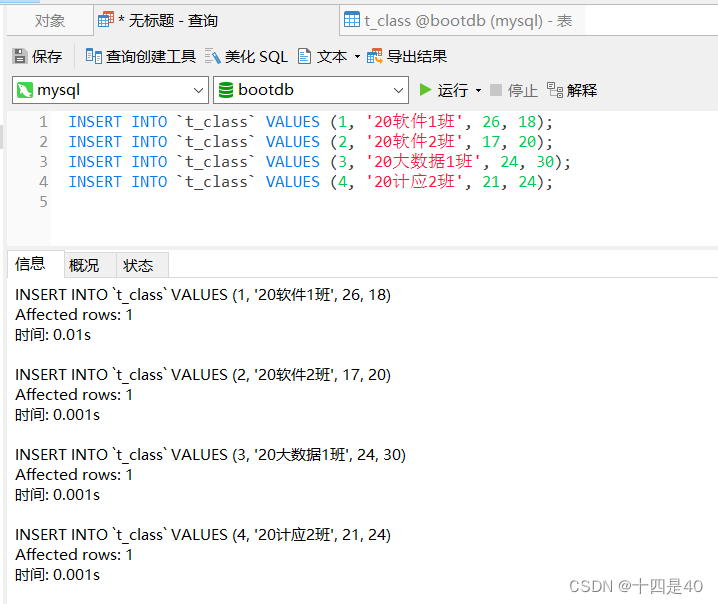This screenshot has height=604, width=718.
Task: Click `t_class` on editor line 4
Action: (217, 182)
